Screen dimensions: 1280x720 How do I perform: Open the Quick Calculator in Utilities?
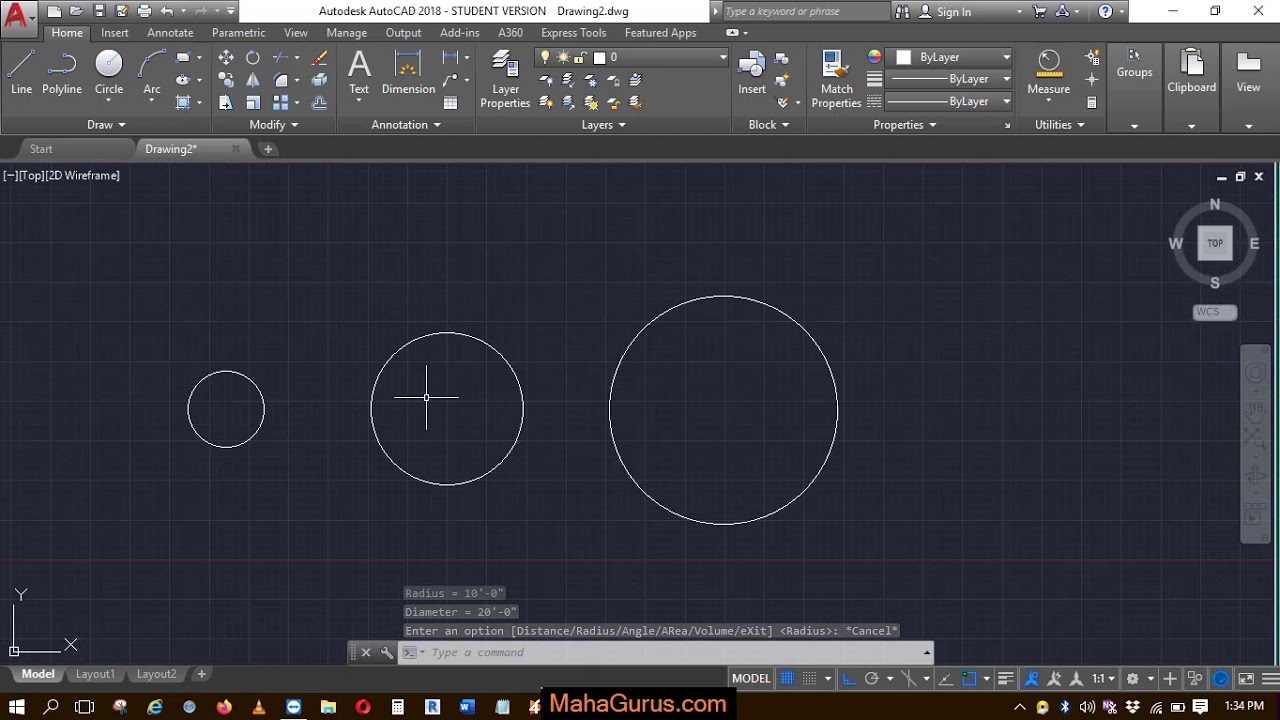pos(1092,102)
